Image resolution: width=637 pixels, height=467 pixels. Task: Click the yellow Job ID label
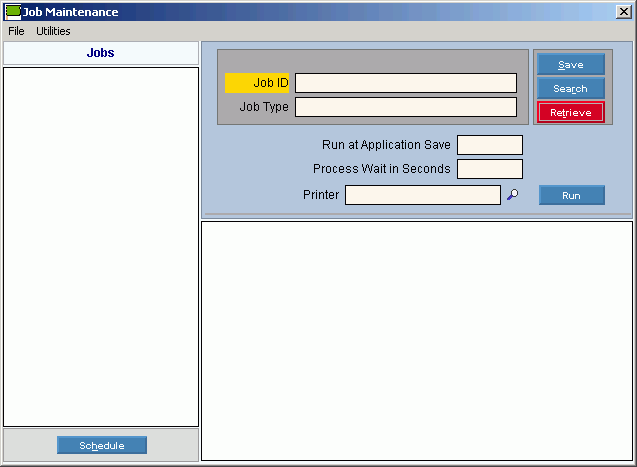(x=258, y=83)
